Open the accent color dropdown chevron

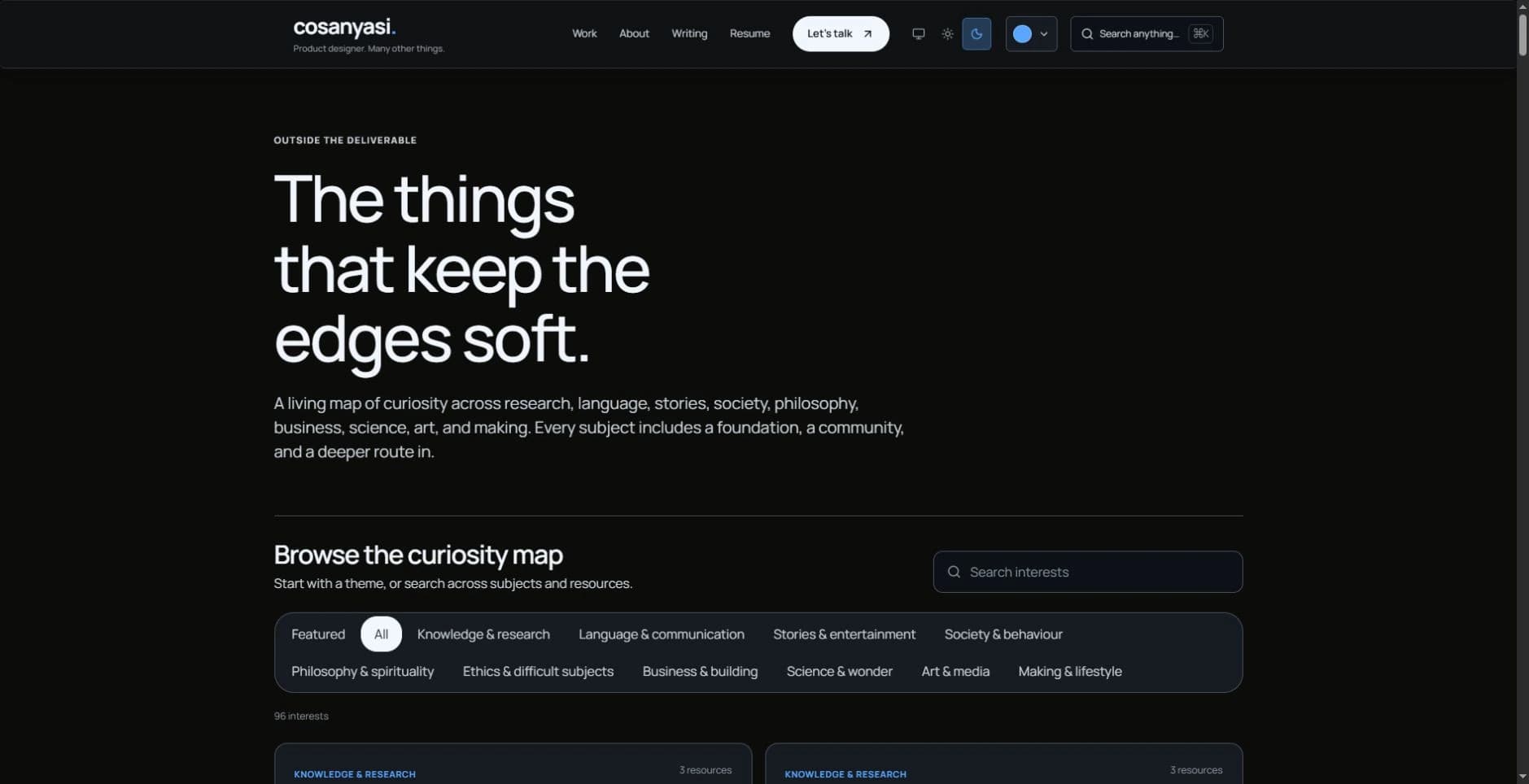click(1044, 34)
